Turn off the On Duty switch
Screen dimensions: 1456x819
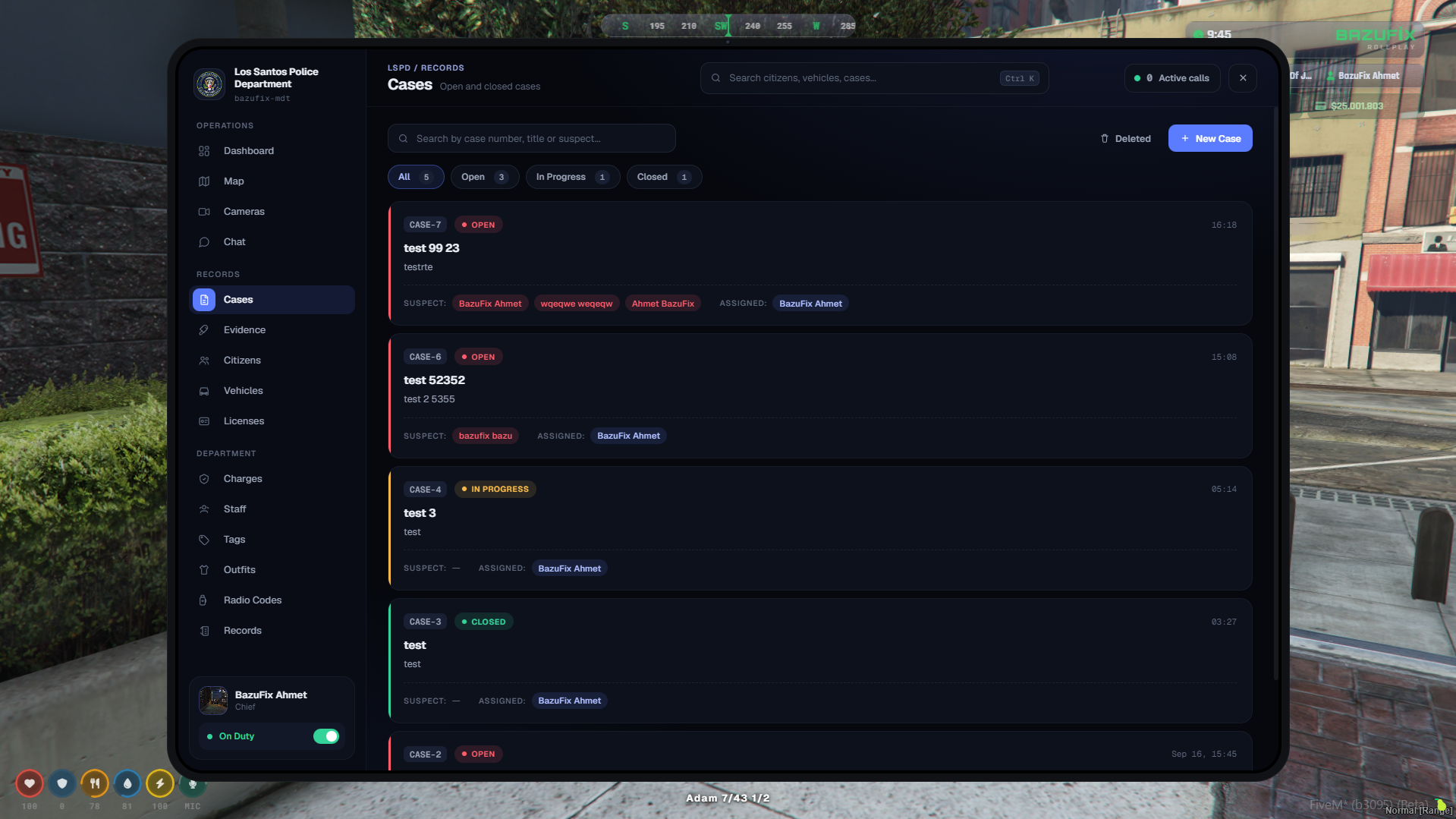click(326, 736)
